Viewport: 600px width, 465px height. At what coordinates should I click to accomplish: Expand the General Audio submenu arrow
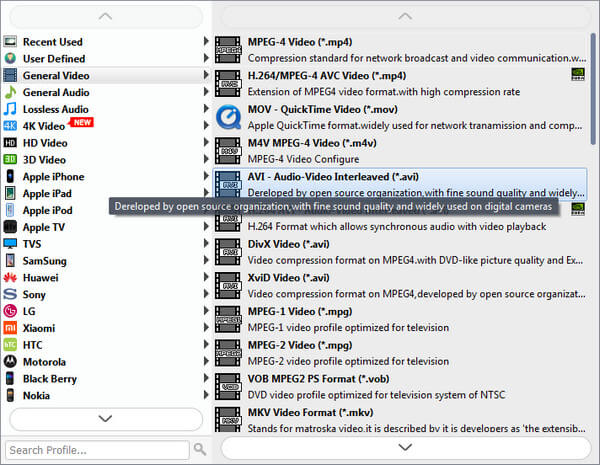pyautogui.click(x=206, y=91)
